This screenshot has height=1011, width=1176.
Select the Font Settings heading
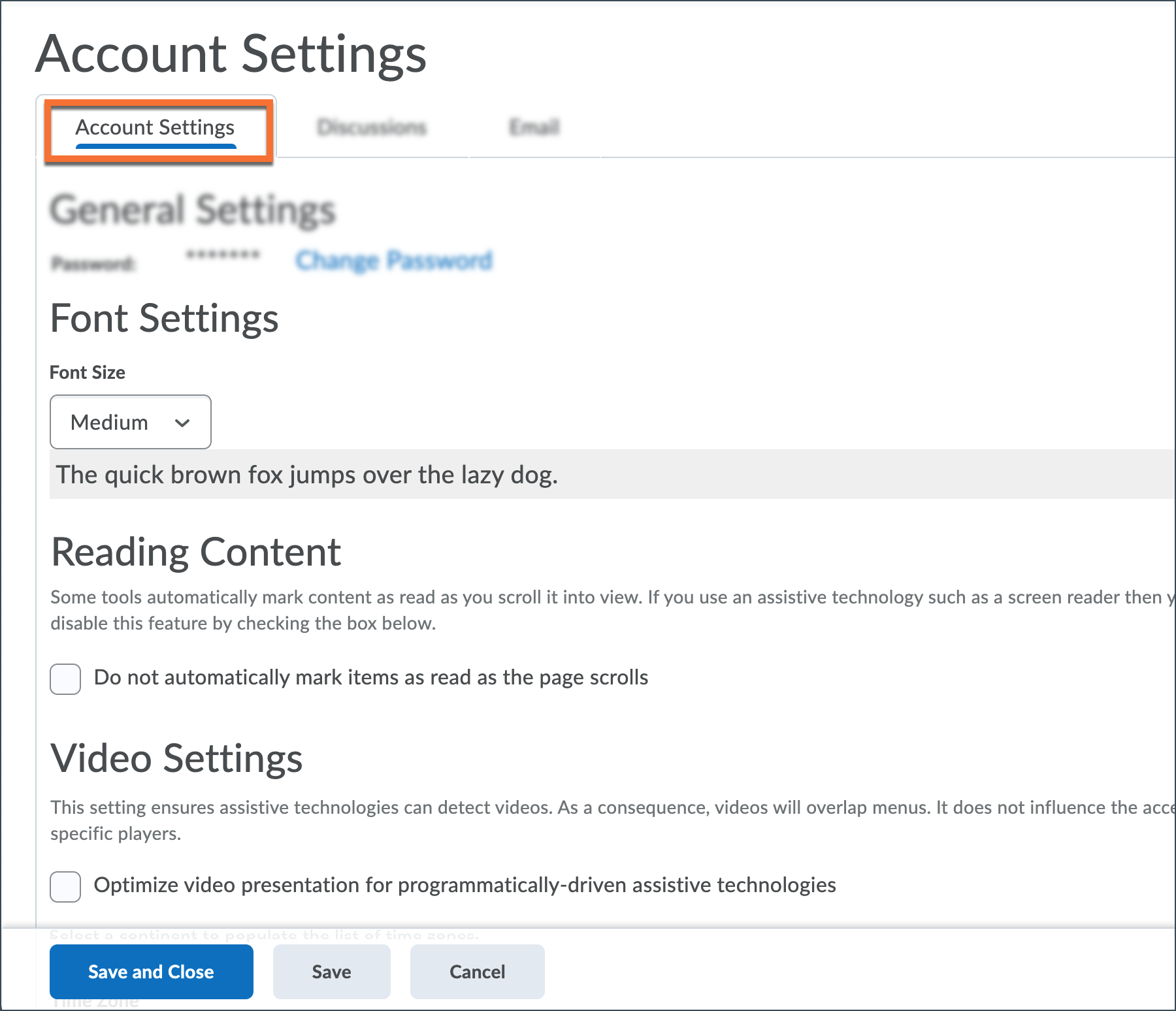coord(165,319)
